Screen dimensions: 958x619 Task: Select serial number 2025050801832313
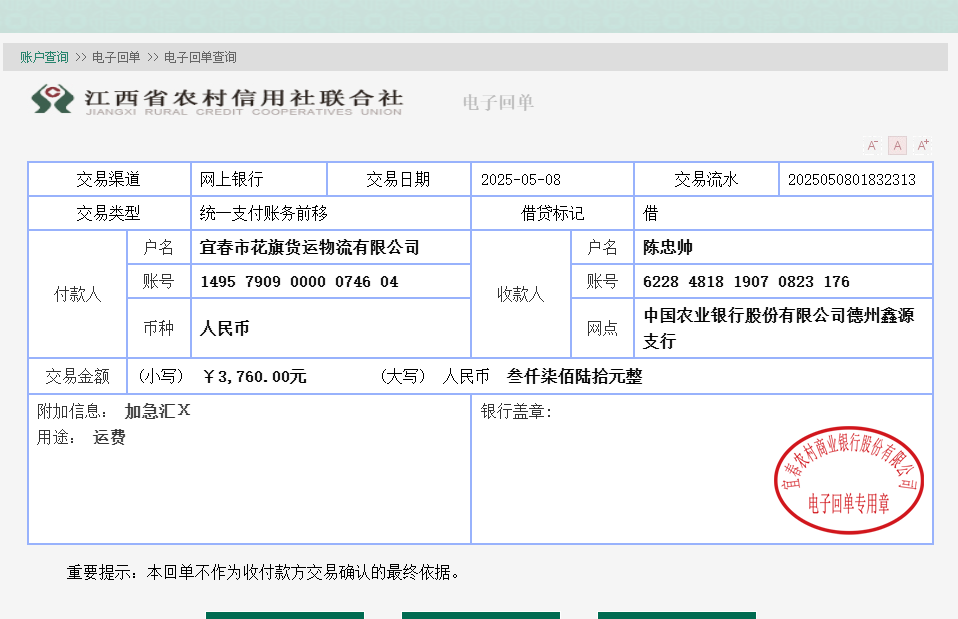[x=852, y=180]
